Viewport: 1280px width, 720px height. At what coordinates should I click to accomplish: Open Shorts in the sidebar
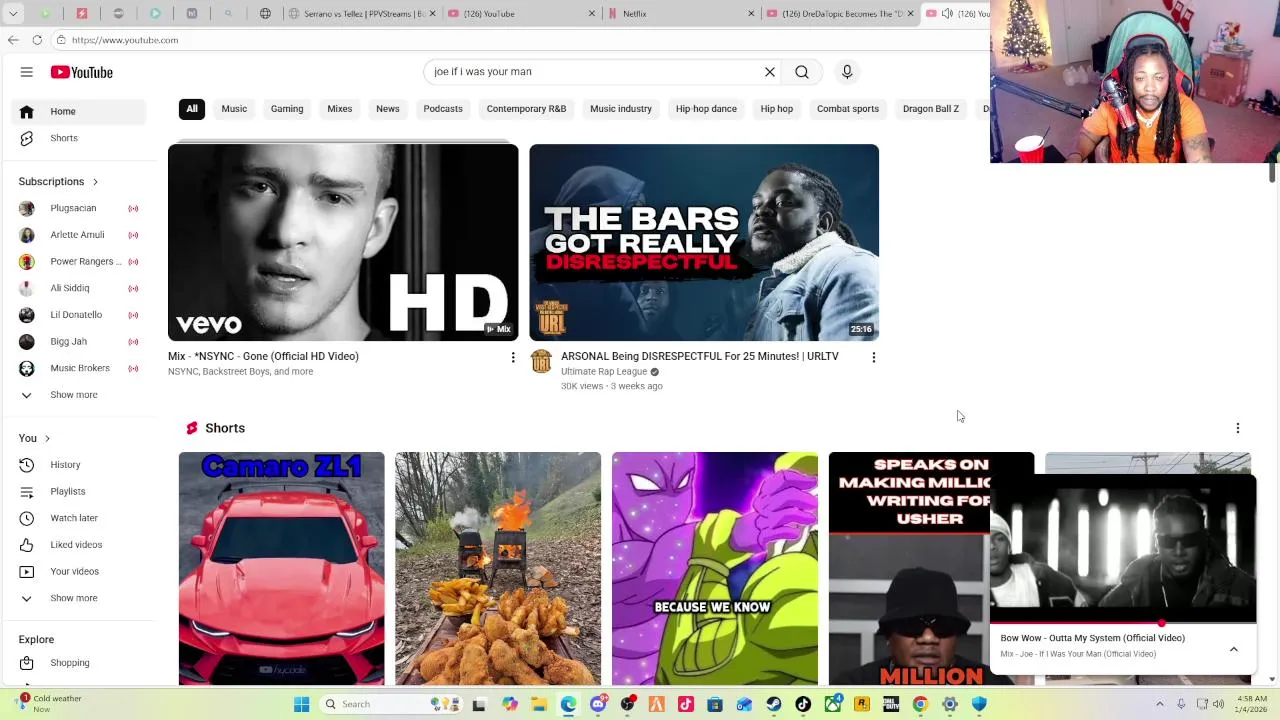point(80,138)
